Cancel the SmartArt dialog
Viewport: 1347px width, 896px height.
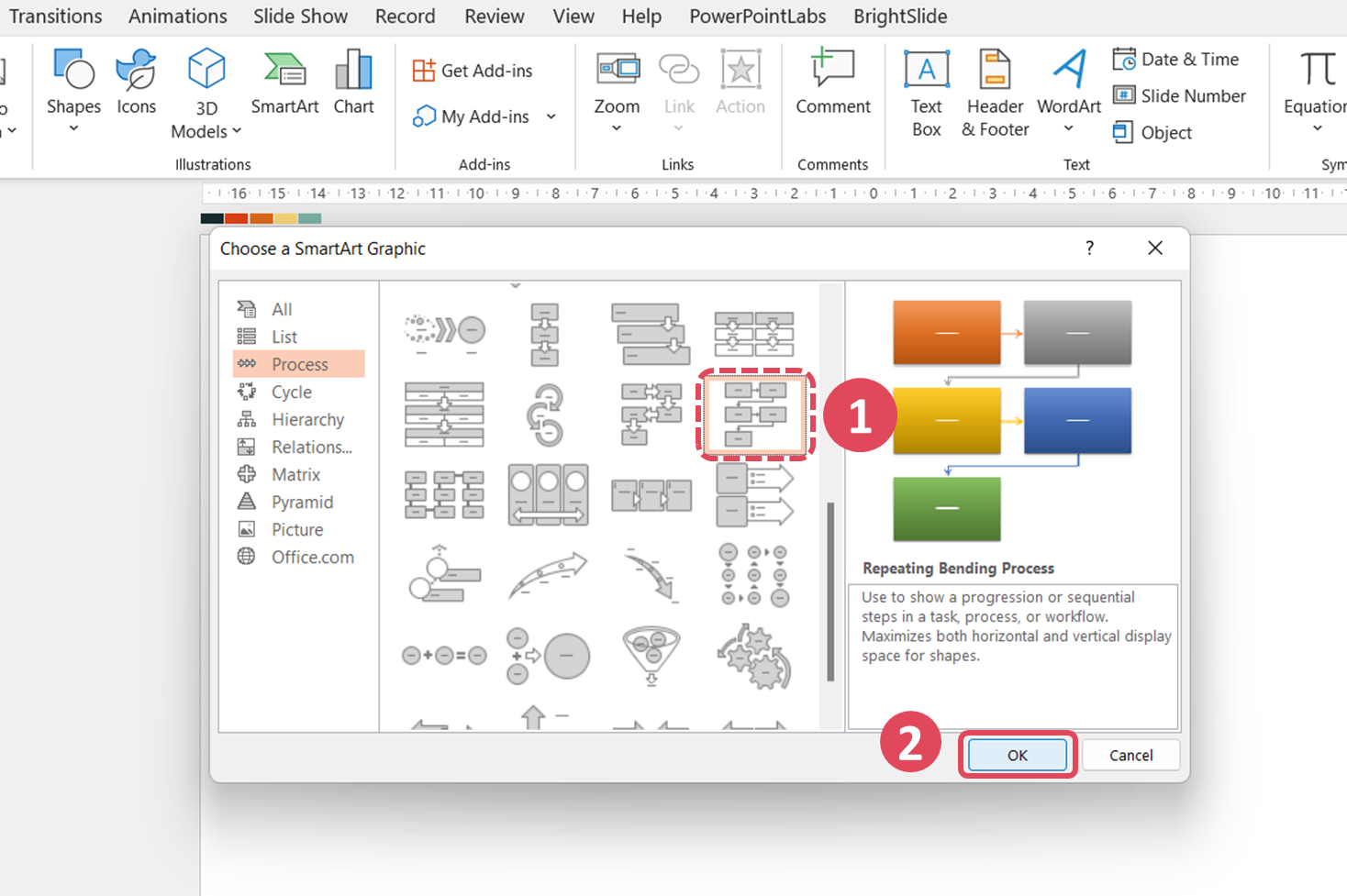tap(1130, 755)
